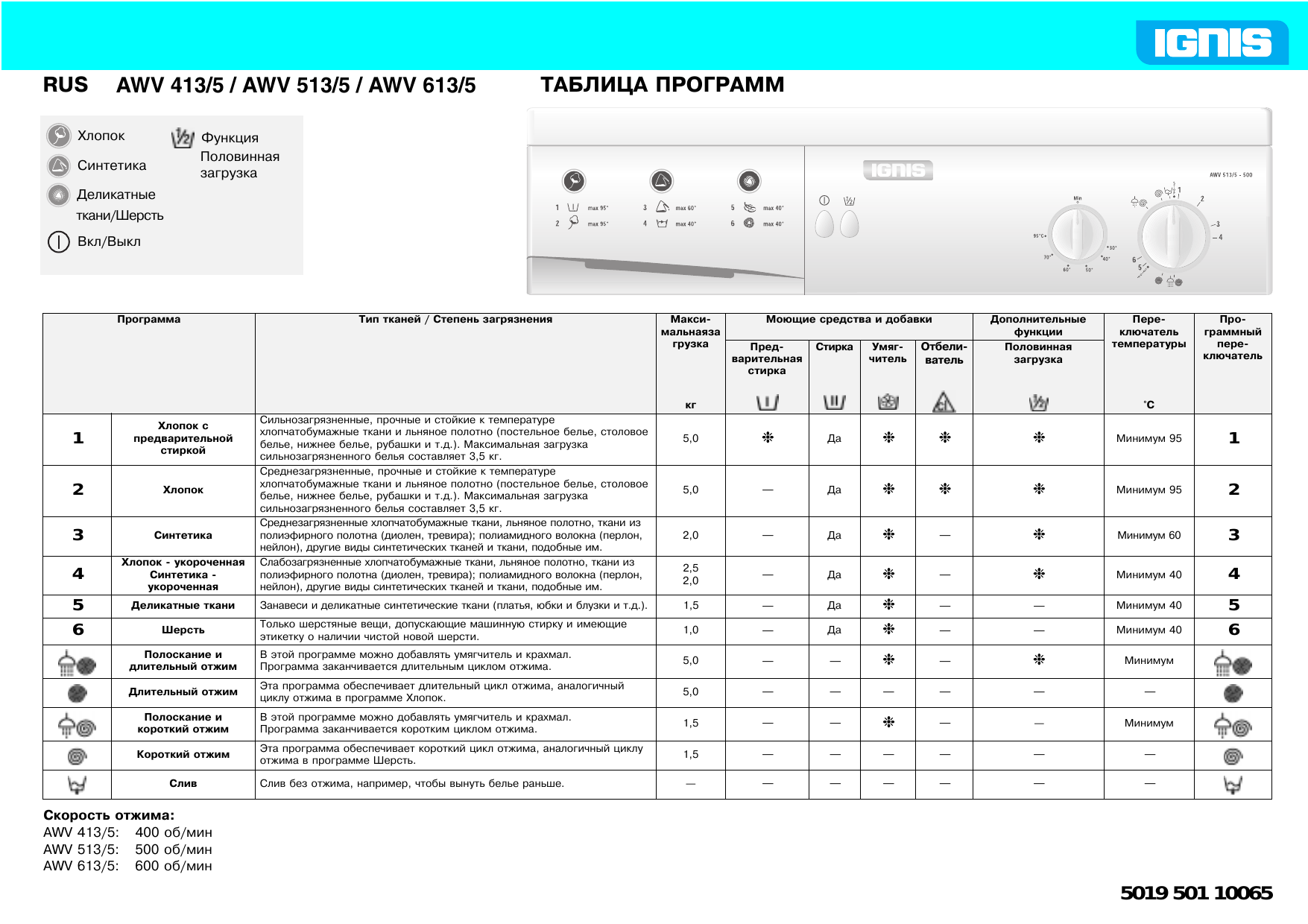Click the drain icon in the right column

coord(1233,785)
